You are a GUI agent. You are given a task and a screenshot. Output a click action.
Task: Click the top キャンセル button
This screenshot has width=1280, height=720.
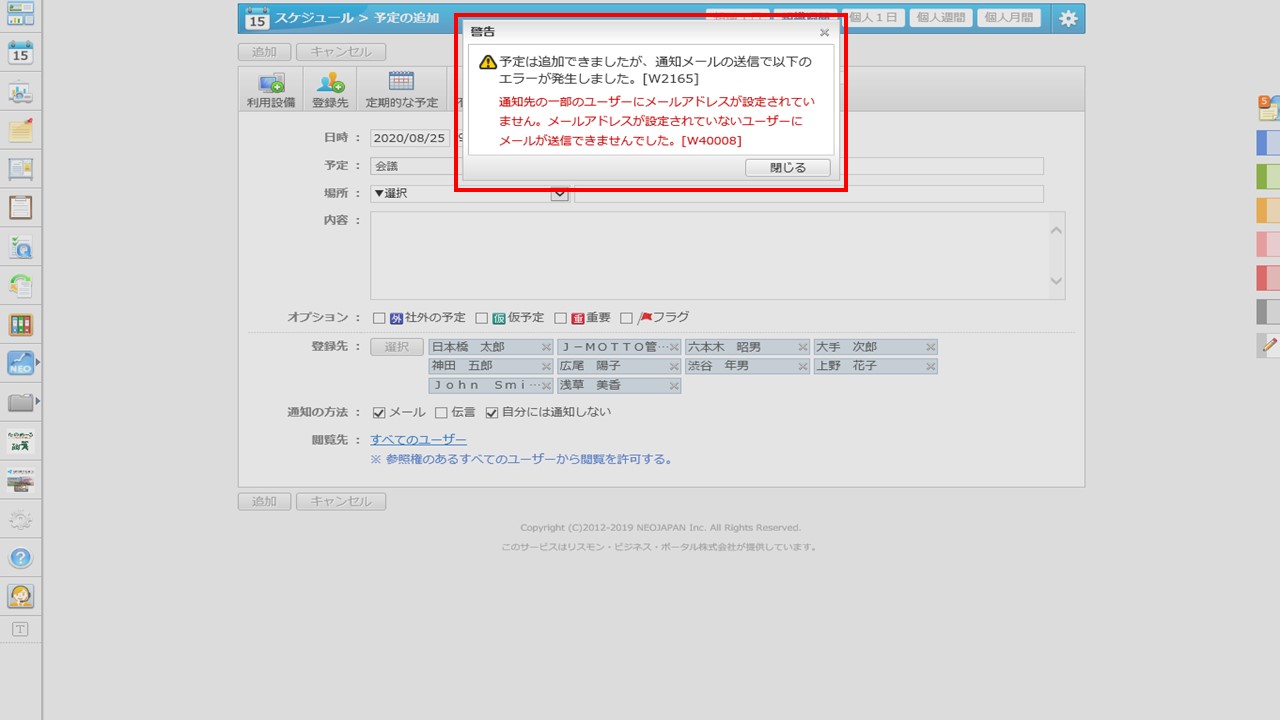tap(341, 52)
